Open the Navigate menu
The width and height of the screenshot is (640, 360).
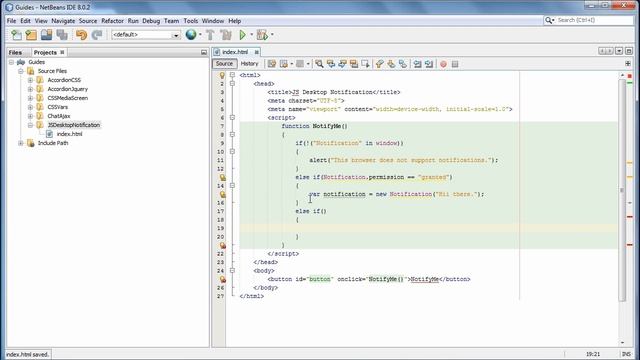63,21
